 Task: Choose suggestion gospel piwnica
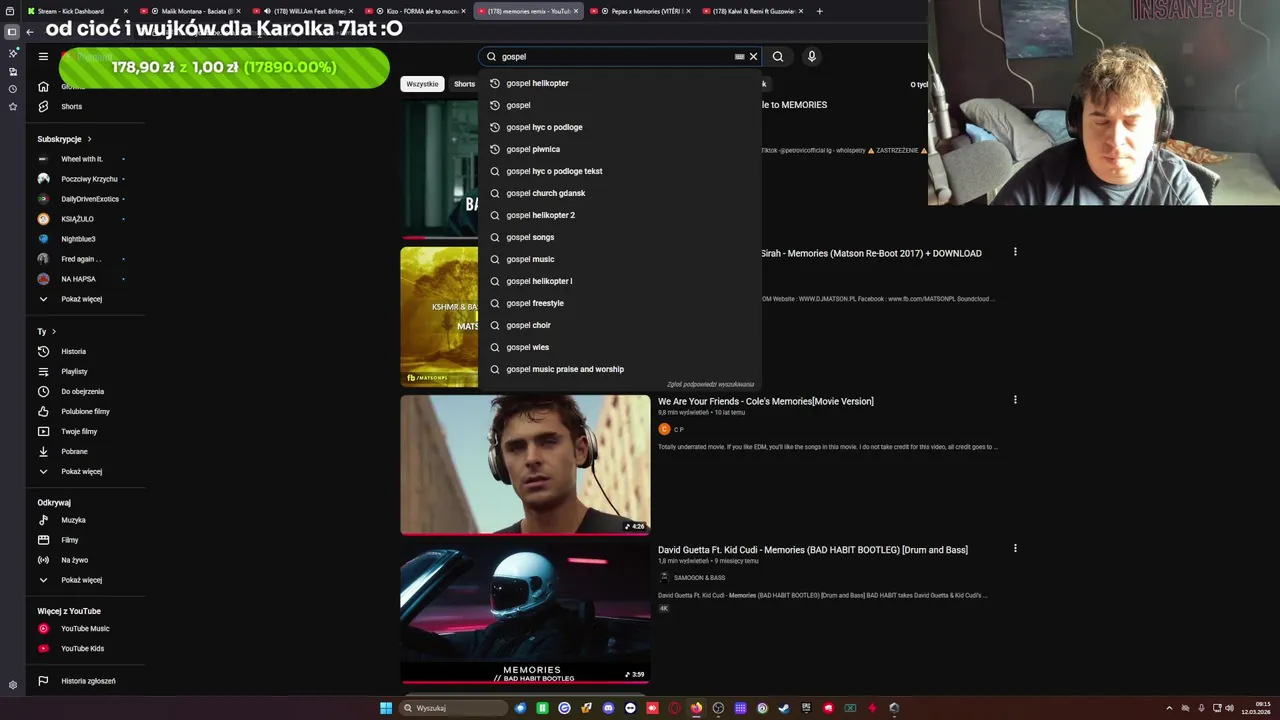click(620, 149)
